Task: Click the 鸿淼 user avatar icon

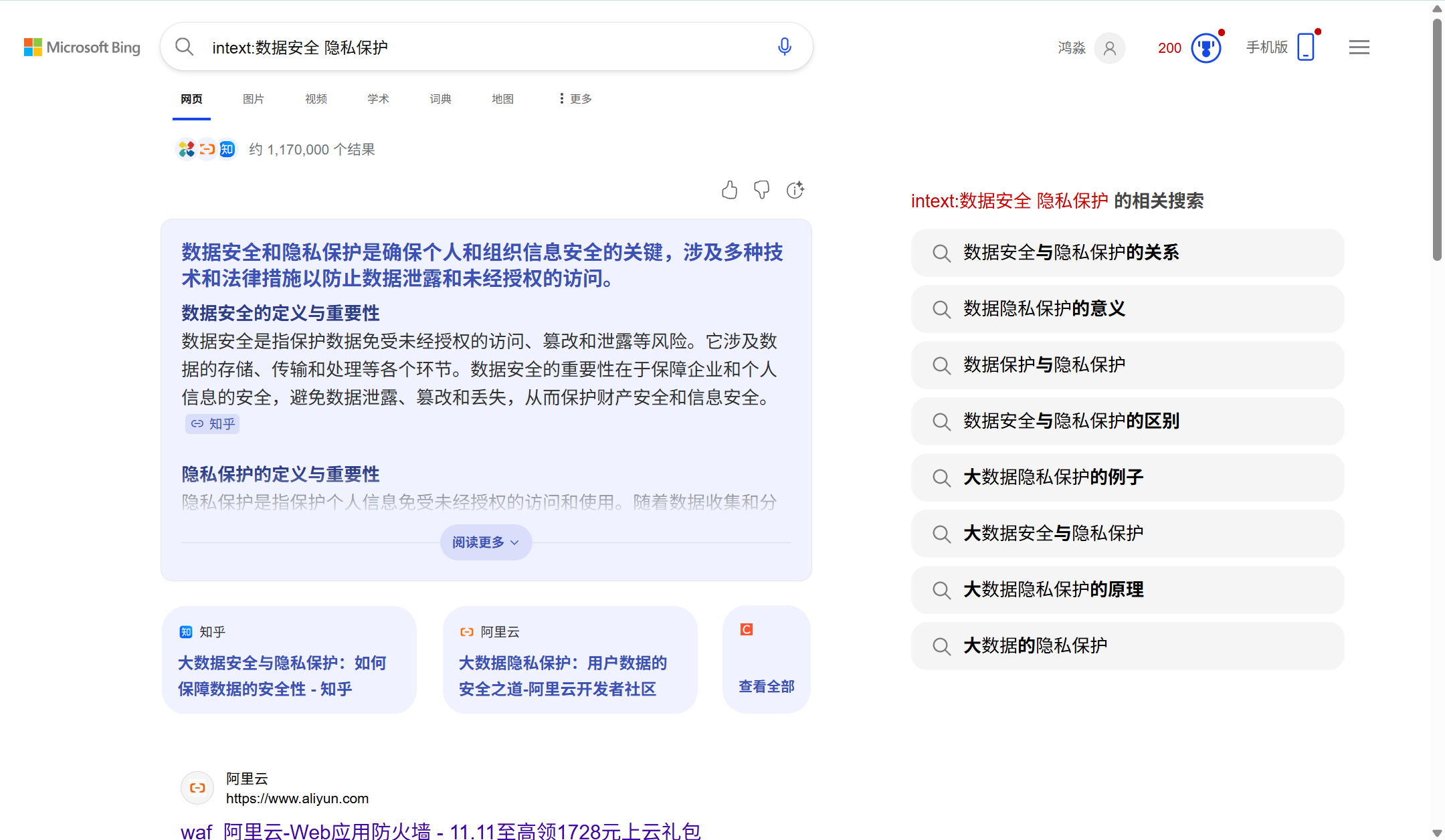Action: (1109, 48)
